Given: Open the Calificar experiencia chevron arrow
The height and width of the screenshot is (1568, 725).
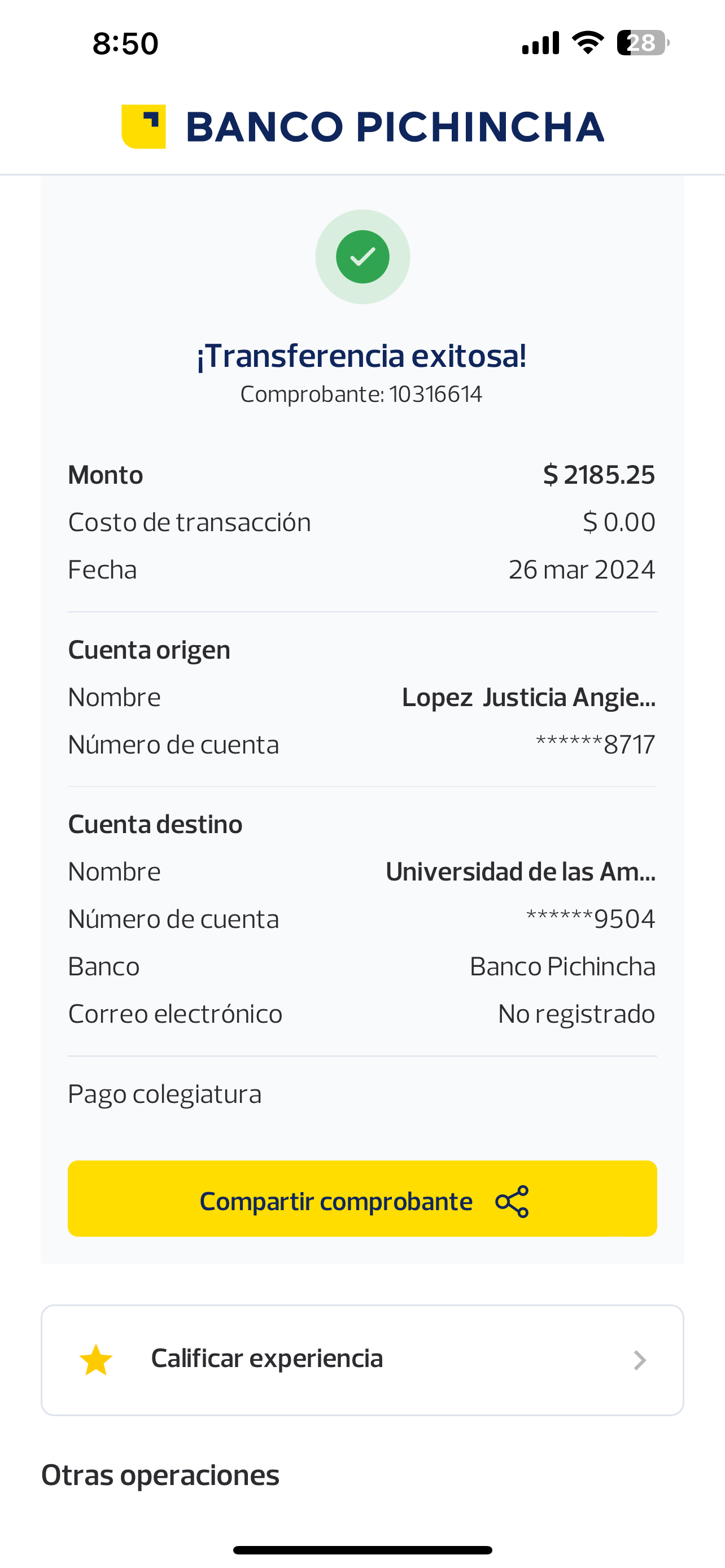Looking at the screenshot, I should click(x=639, y=1360).
